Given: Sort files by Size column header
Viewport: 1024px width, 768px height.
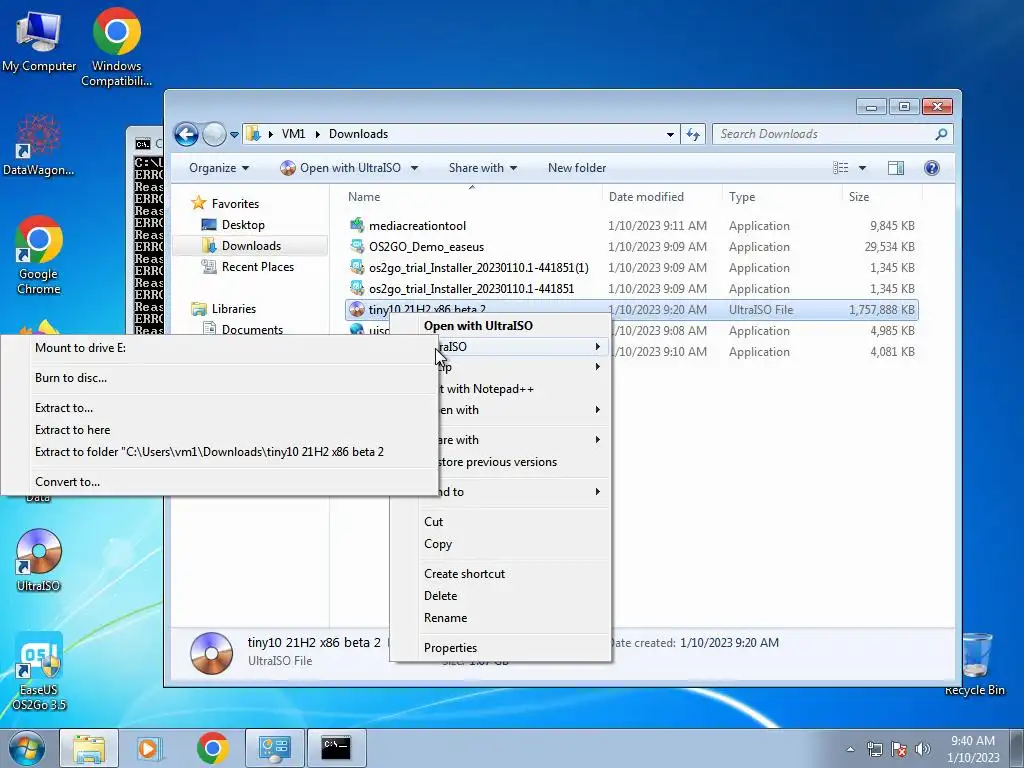Looking at the screenshot, I should pyautogui.click(x=882, y=197).
